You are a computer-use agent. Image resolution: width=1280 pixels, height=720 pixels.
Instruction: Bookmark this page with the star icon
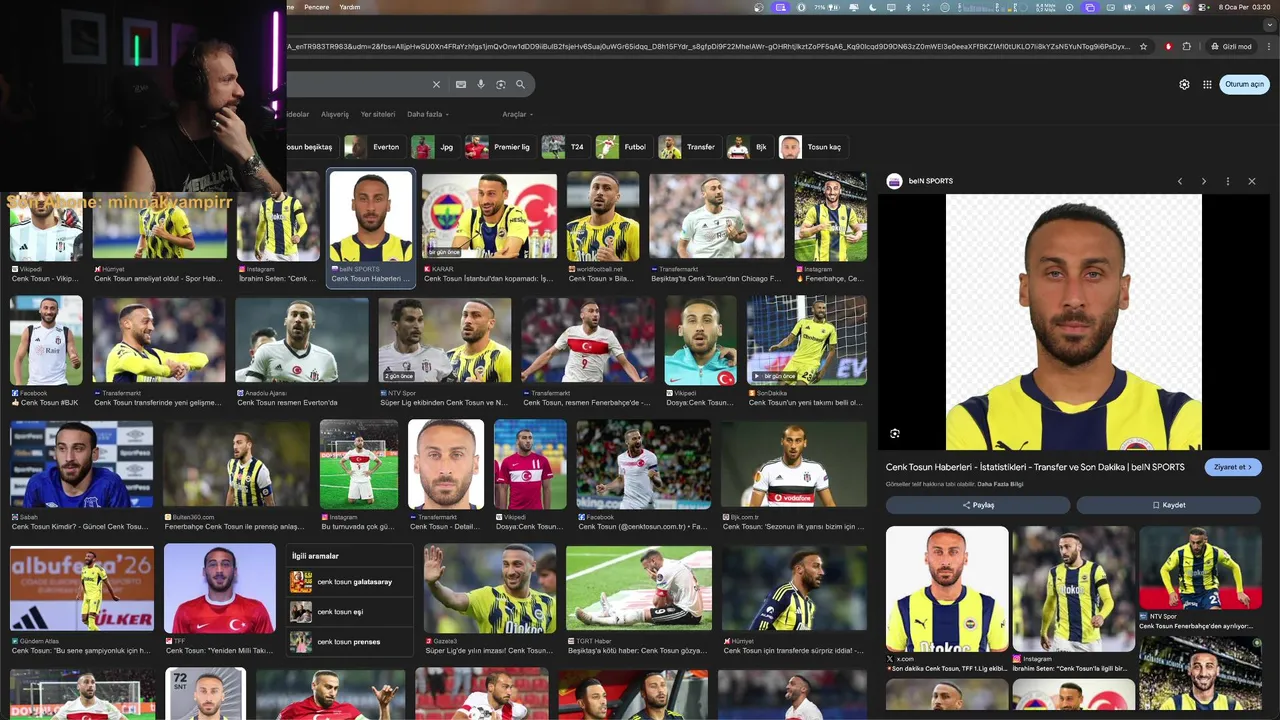[x=1143, y=46]
